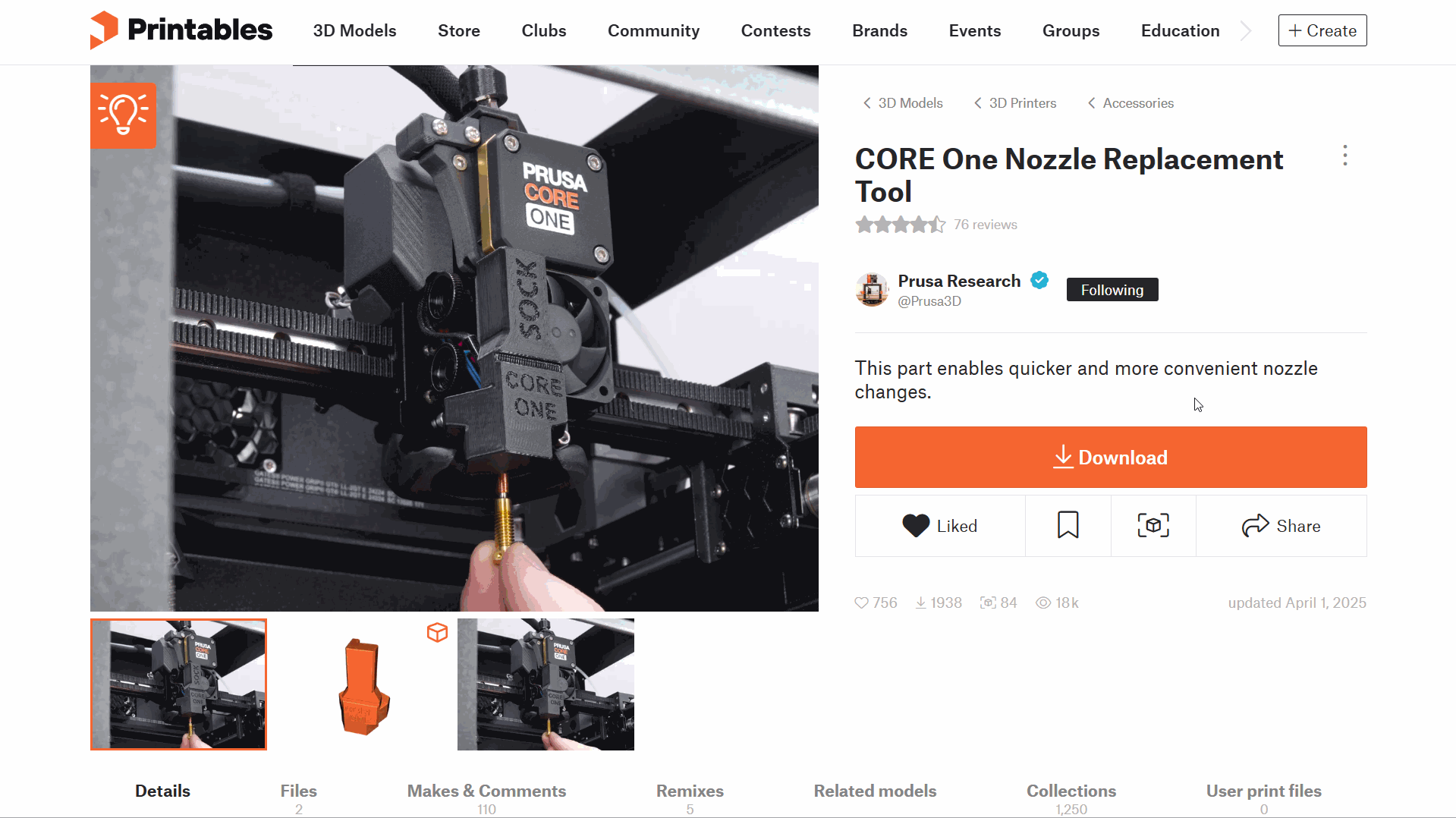Click the Printables logo icon
The height and width of the screenshot is (818, 1456).
(104, 30)
